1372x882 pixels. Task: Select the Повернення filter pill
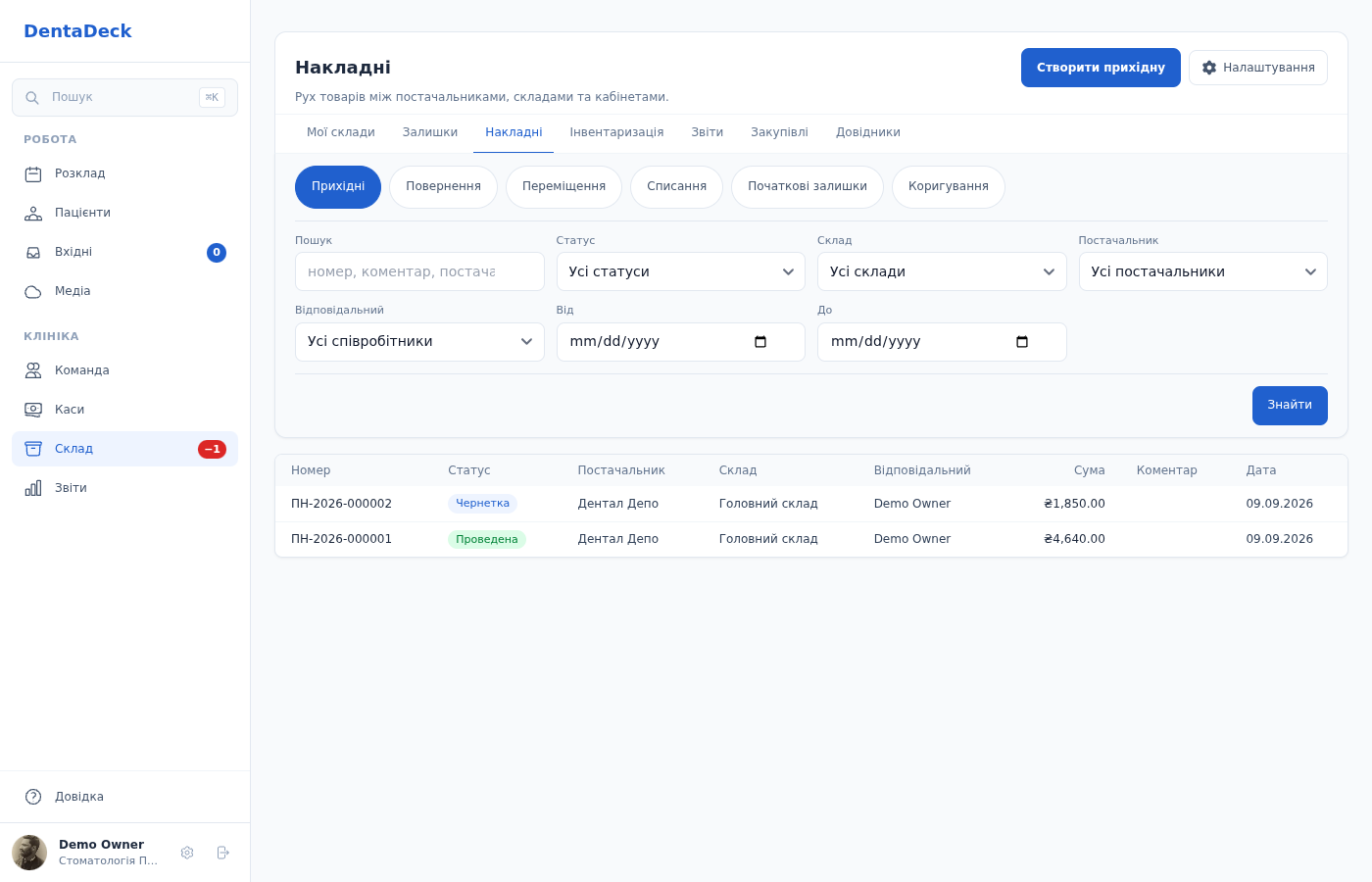point(443,187)
